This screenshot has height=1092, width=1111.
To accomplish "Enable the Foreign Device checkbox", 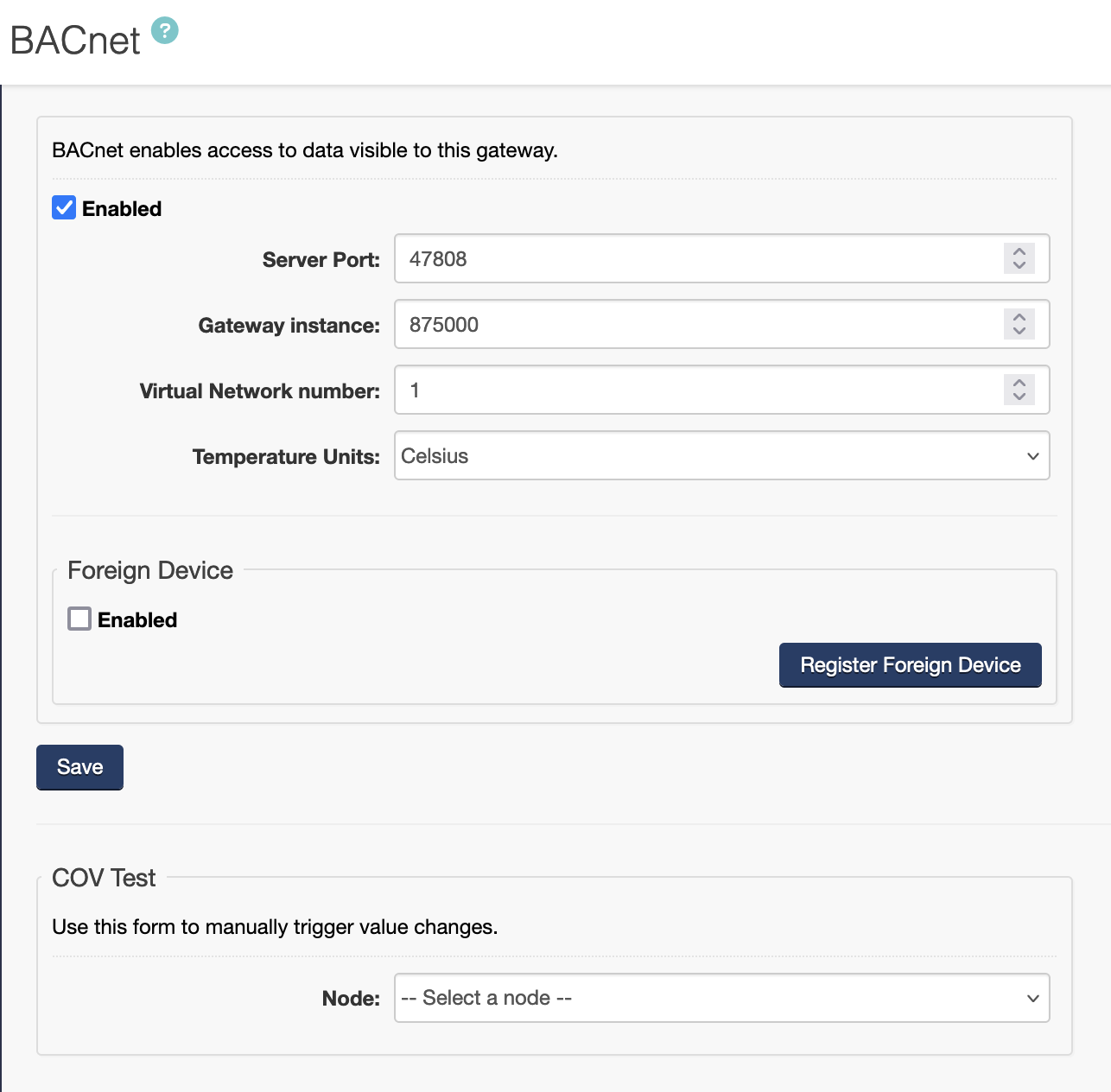I will 79,619.
